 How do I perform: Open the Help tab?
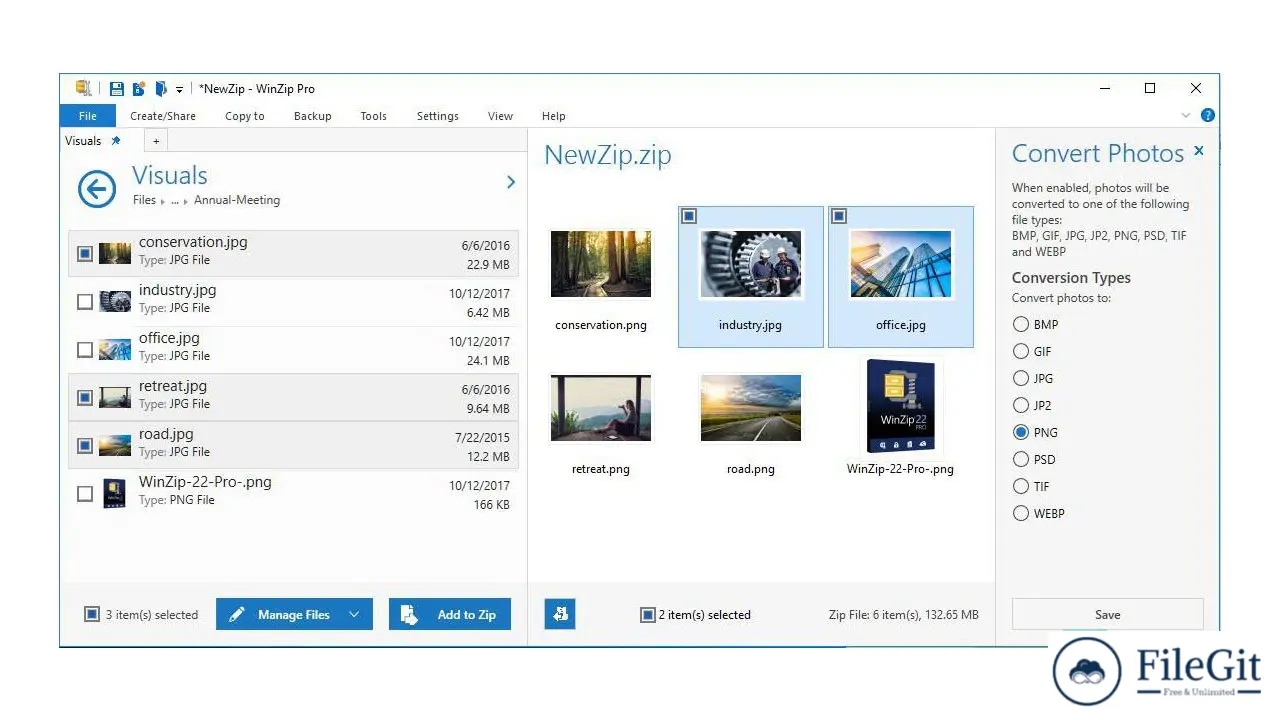click(553, 116)
